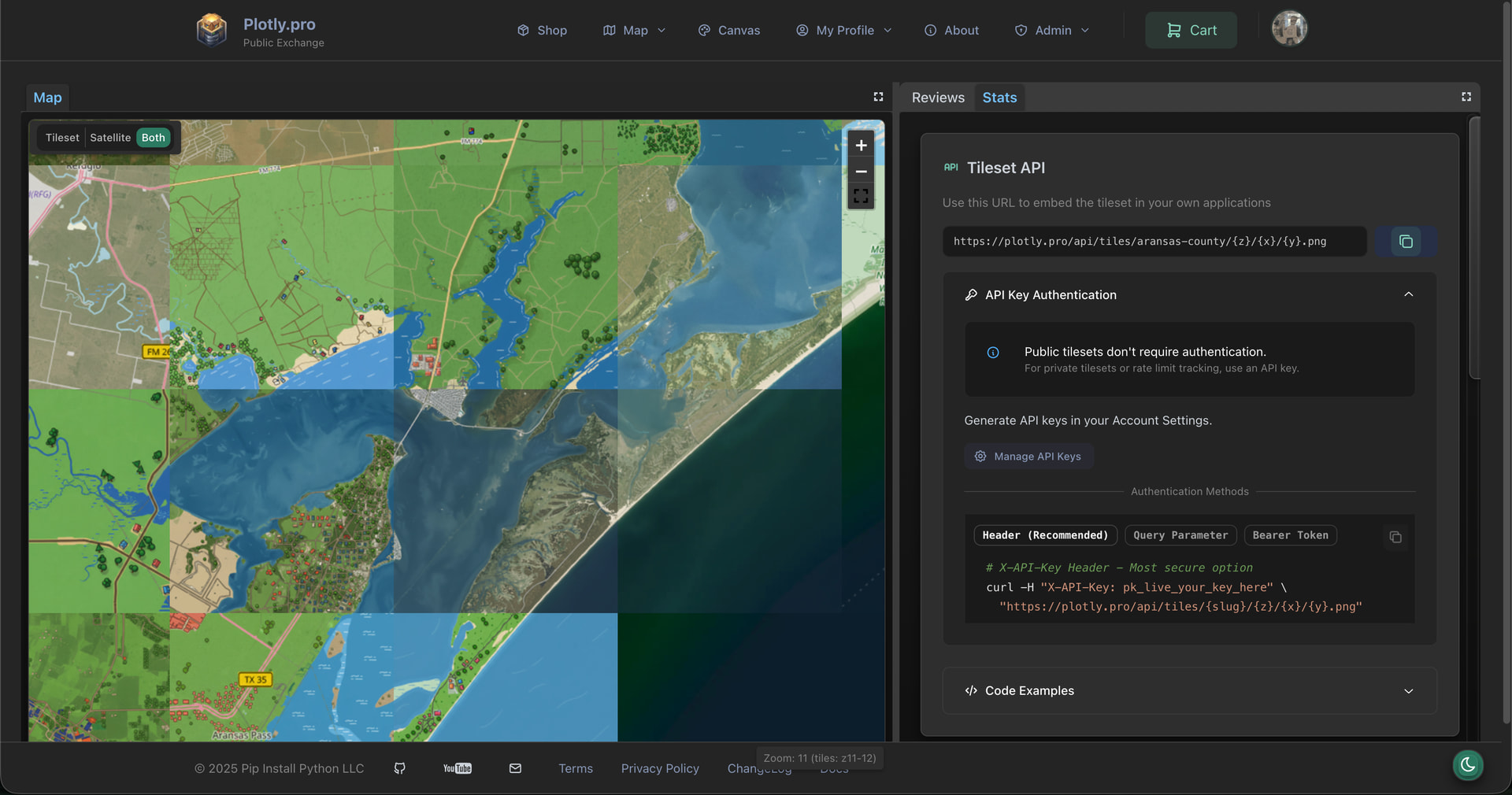
Task: Switch map layer to Satellite only
Action: (110, 138)
